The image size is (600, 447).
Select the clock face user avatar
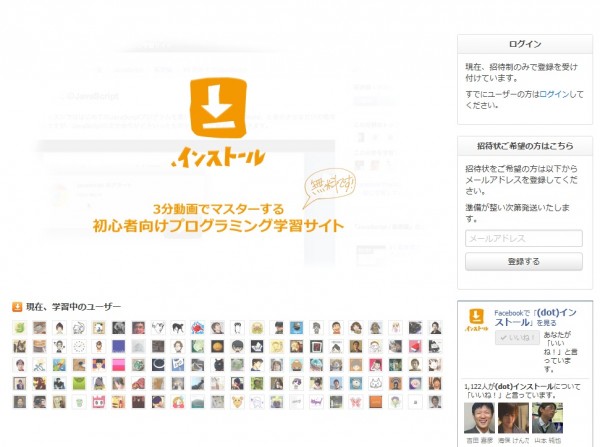(x=79, y=346)
